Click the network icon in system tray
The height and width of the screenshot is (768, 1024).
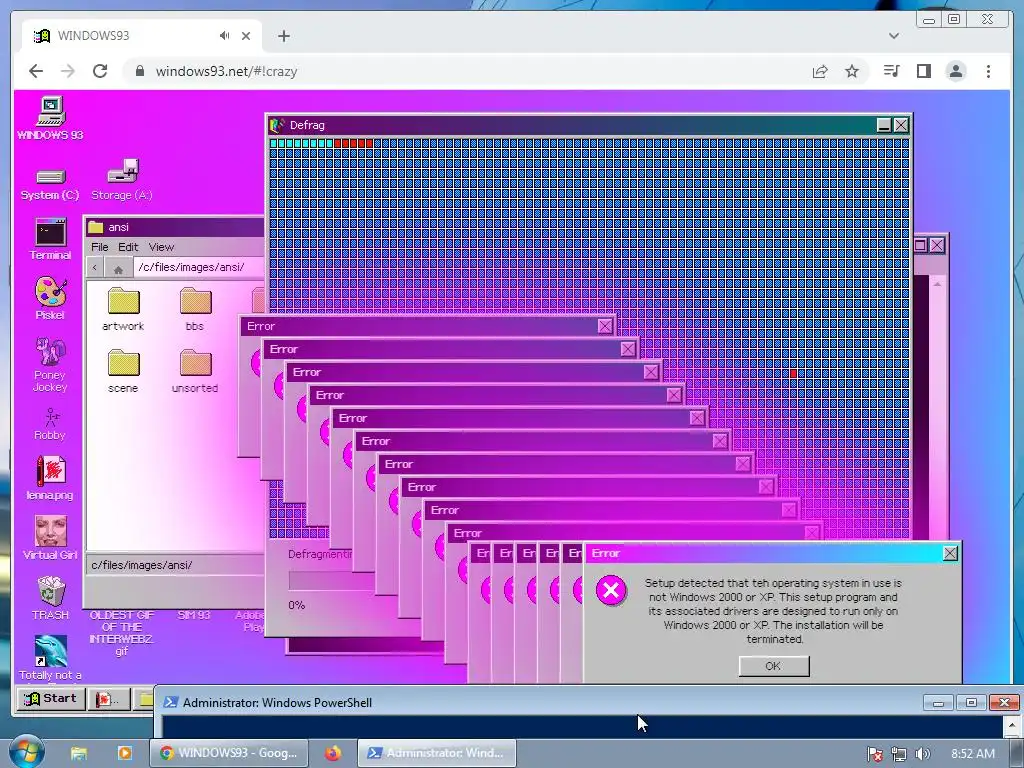pyautogui.click(x=899, y=754)
